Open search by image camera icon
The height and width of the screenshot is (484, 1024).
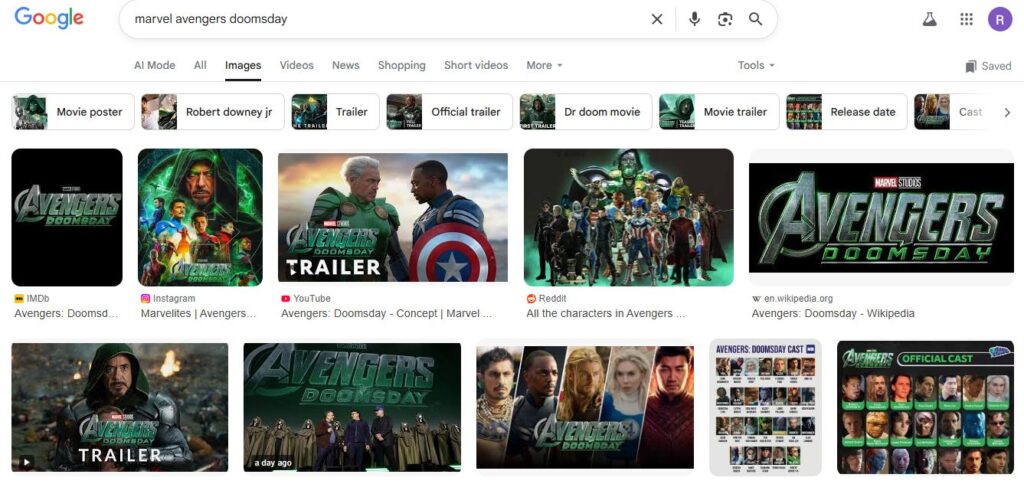coord(725,20)
